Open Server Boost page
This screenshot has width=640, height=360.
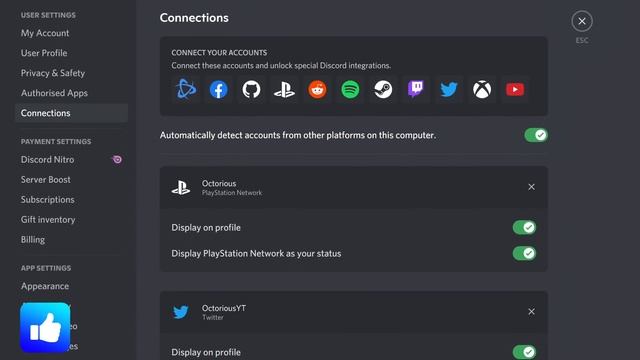click(71, 180)
